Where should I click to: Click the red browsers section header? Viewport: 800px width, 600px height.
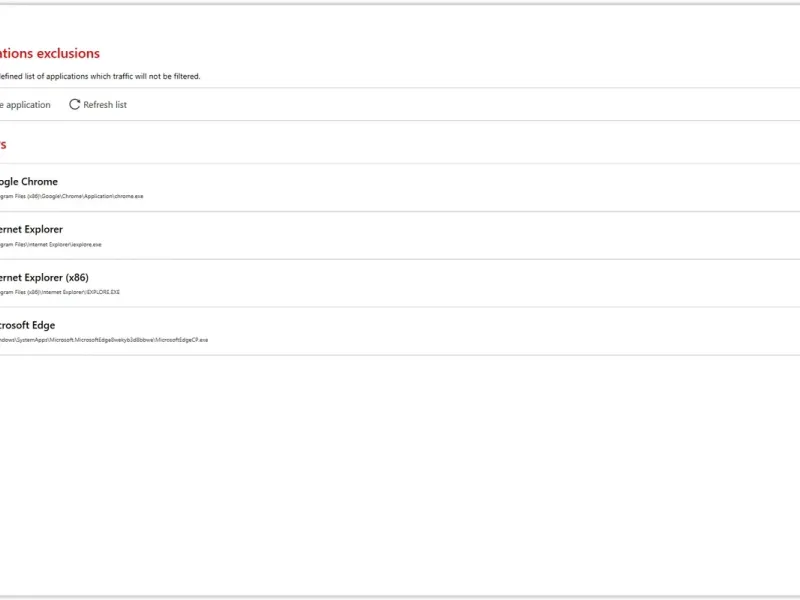click(3, 144)
